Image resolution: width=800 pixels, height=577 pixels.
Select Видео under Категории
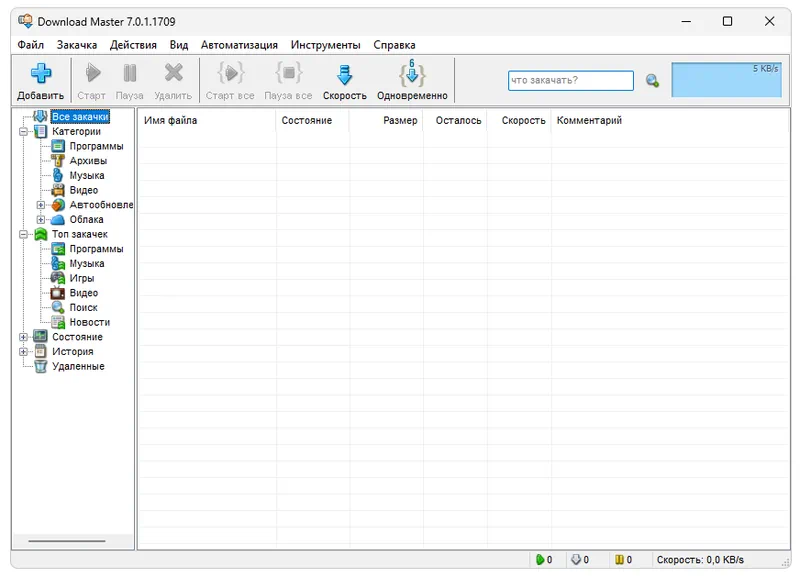tap(84, 190)
